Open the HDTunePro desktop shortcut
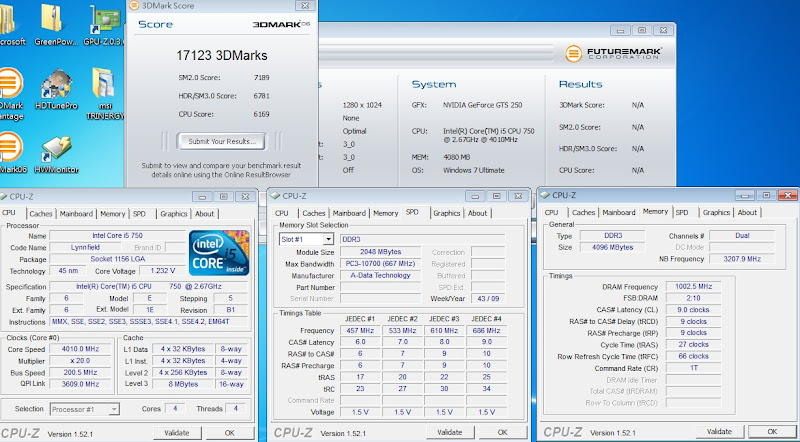Screen dimensions: 800x442 pyautogui.click(x=56, y=89)
